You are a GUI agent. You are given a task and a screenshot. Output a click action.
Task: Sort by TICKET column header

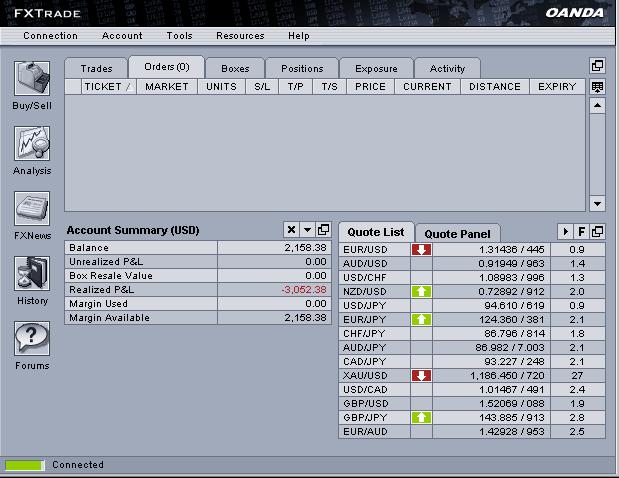(109, 87)
